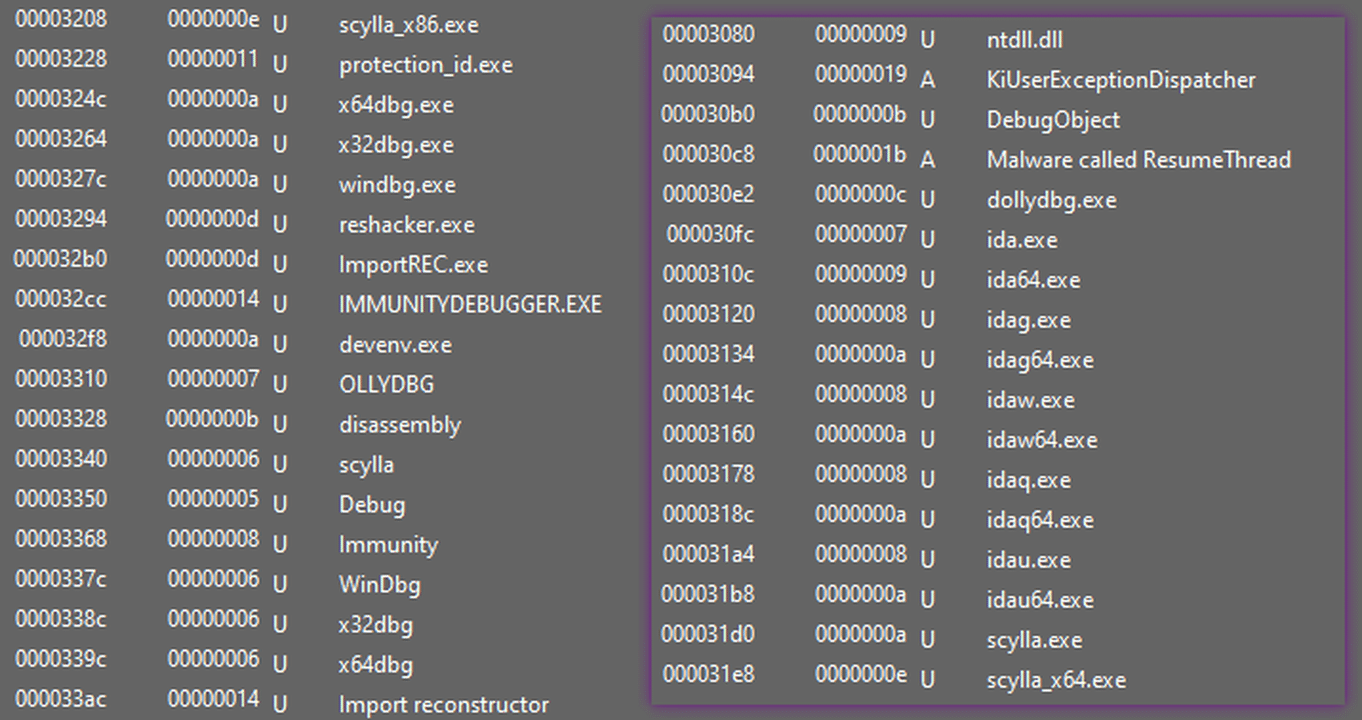Screen dimensions: 1362x720
Task: Click the ida.exe string entry
Action: click(1022, 240)
